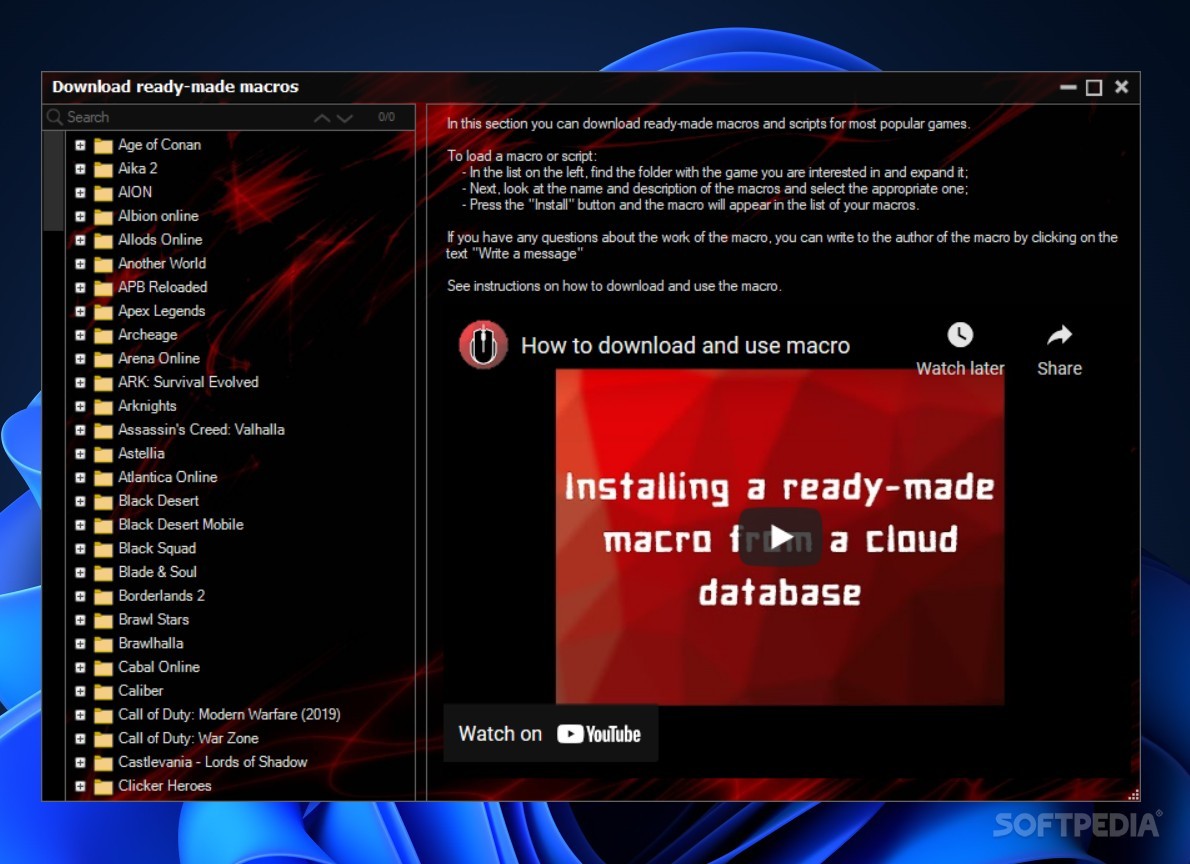Click the AION folder icon

pos(103,192)
